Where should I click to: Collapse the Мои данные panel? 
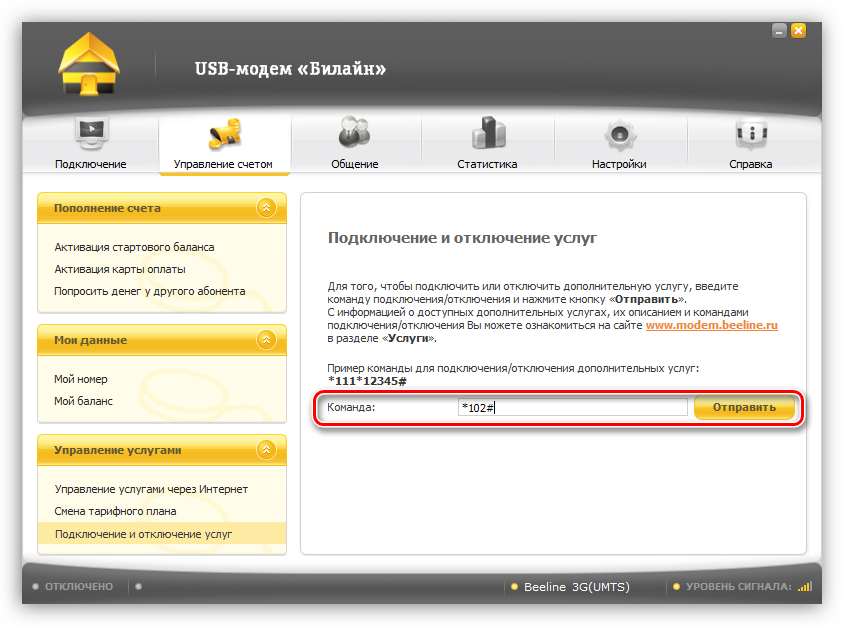click(265, 340)
